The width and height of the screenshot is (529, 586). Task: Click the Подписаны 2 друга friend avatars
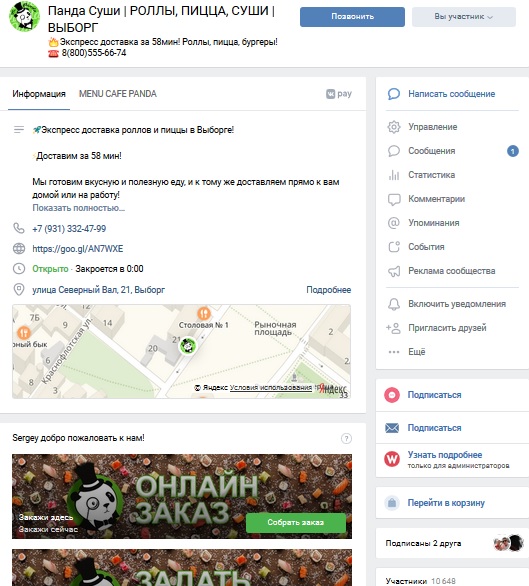tap(508, 543)
